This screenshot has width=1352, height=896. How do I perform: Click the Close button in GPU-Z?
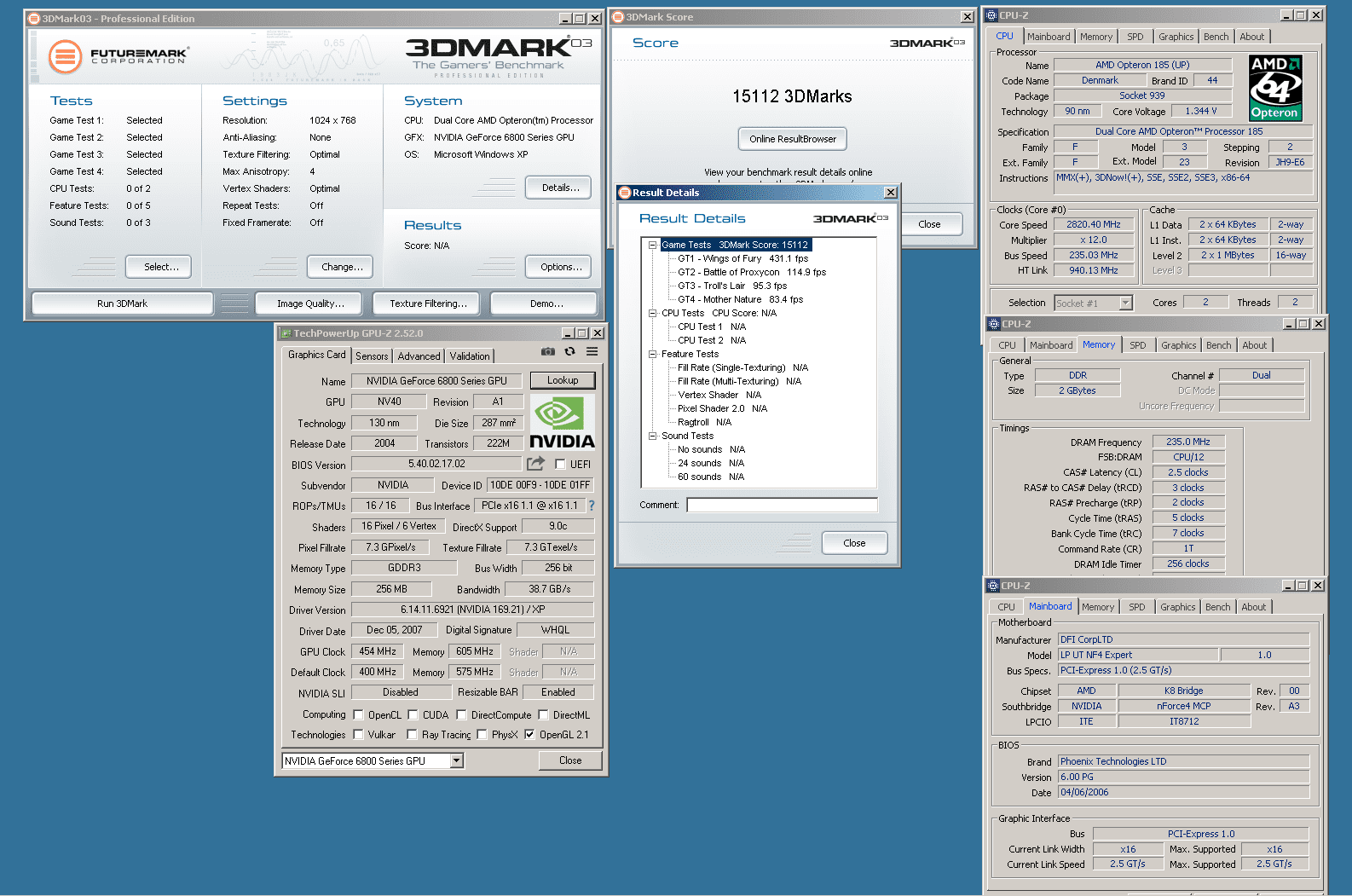[x=570, y=760]
